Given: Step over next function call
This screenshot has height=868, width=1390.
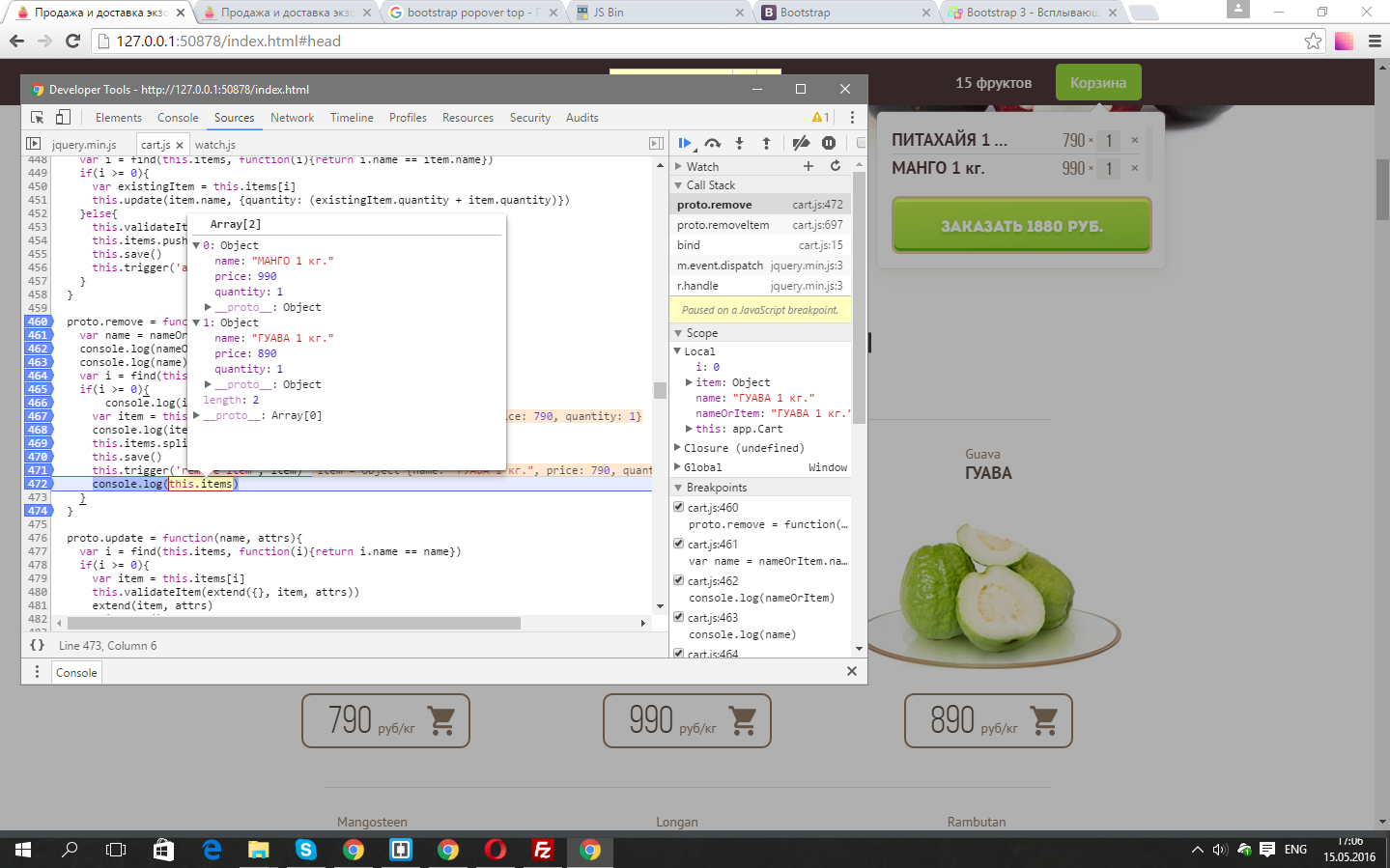Looking at the screenshot, I should point(712,143).
